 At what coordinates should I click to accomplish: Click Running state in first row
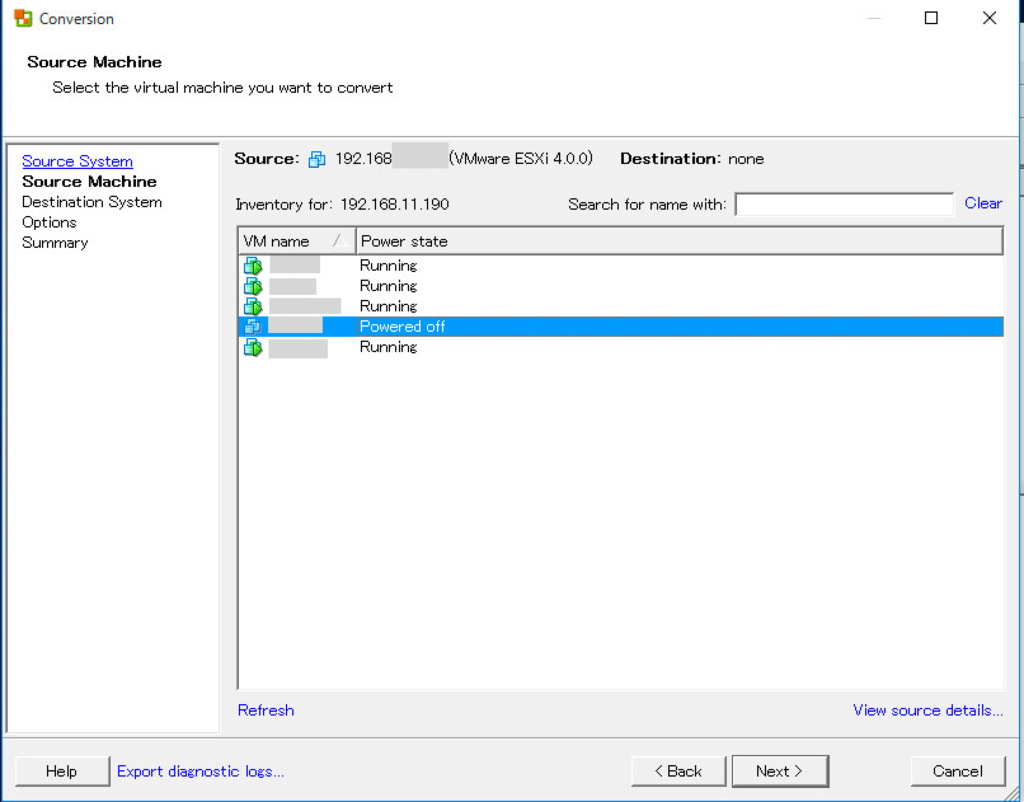pyautogui.click(x=389, y=265)
